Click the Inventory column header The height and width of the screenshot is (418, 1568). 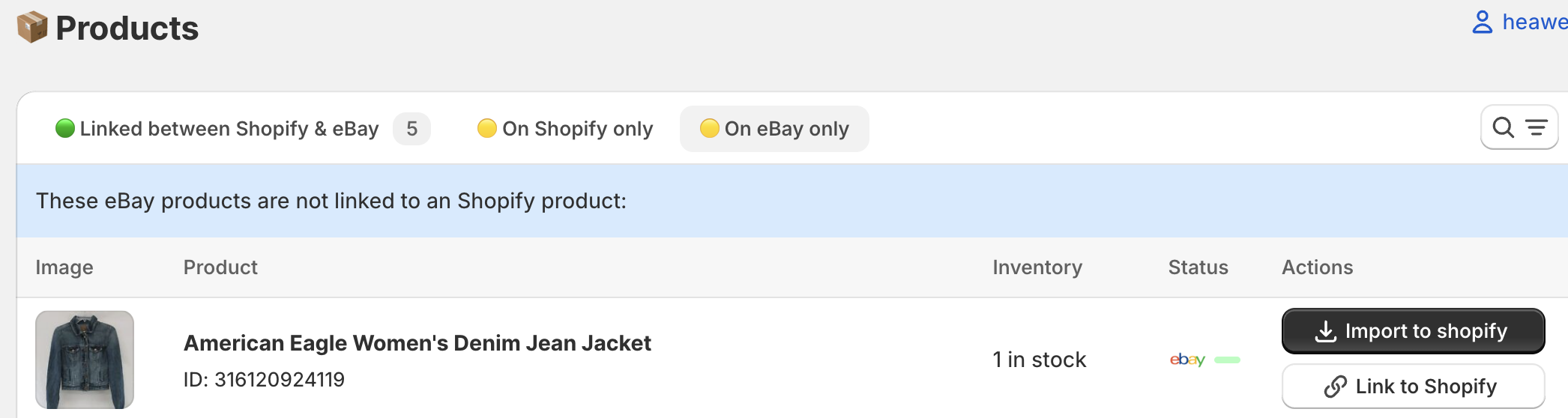[x=1037, y=267]
